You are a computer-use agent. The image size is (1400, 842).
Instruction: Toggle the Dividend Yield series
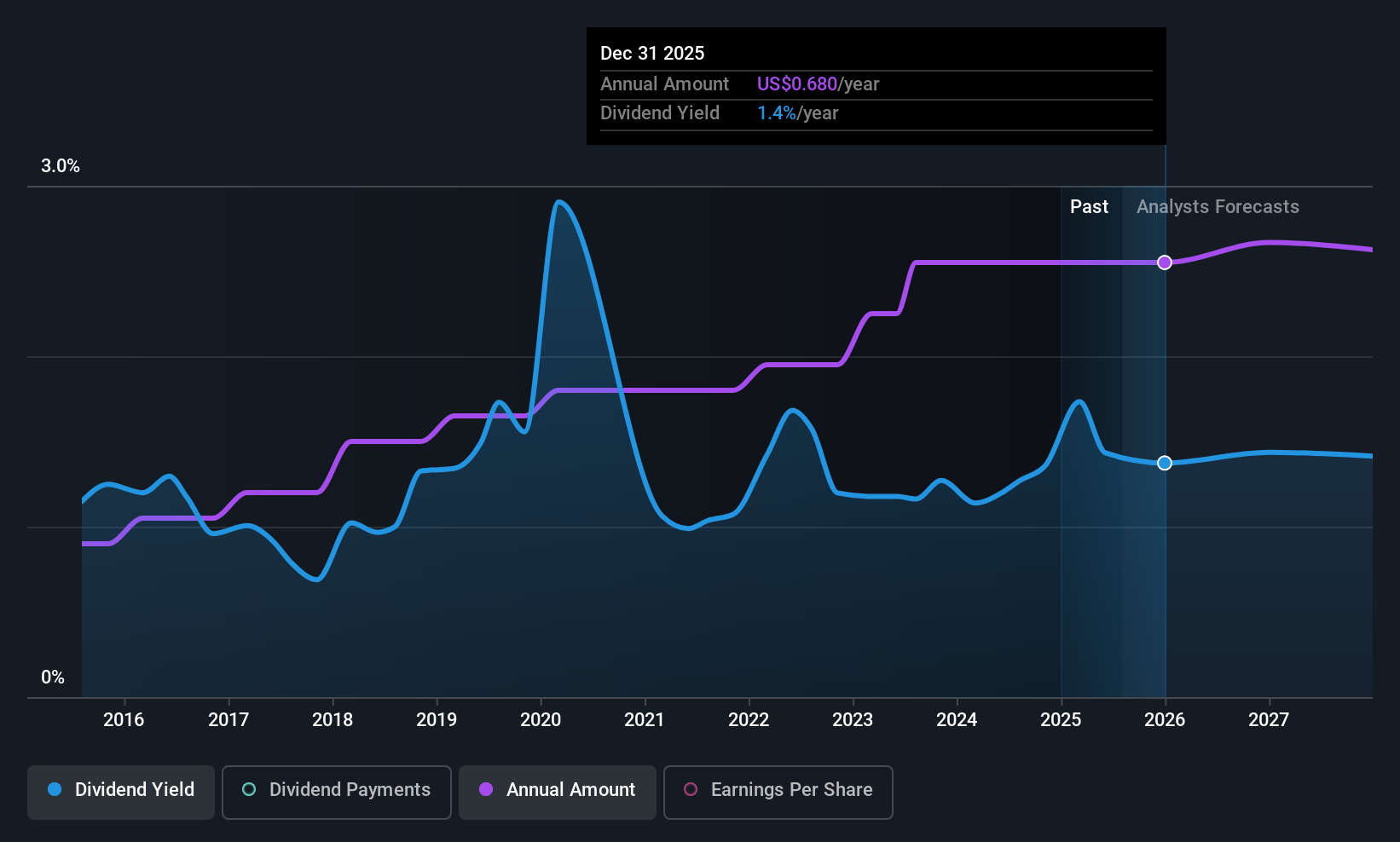pyautogui.click(x=121, y=792)
